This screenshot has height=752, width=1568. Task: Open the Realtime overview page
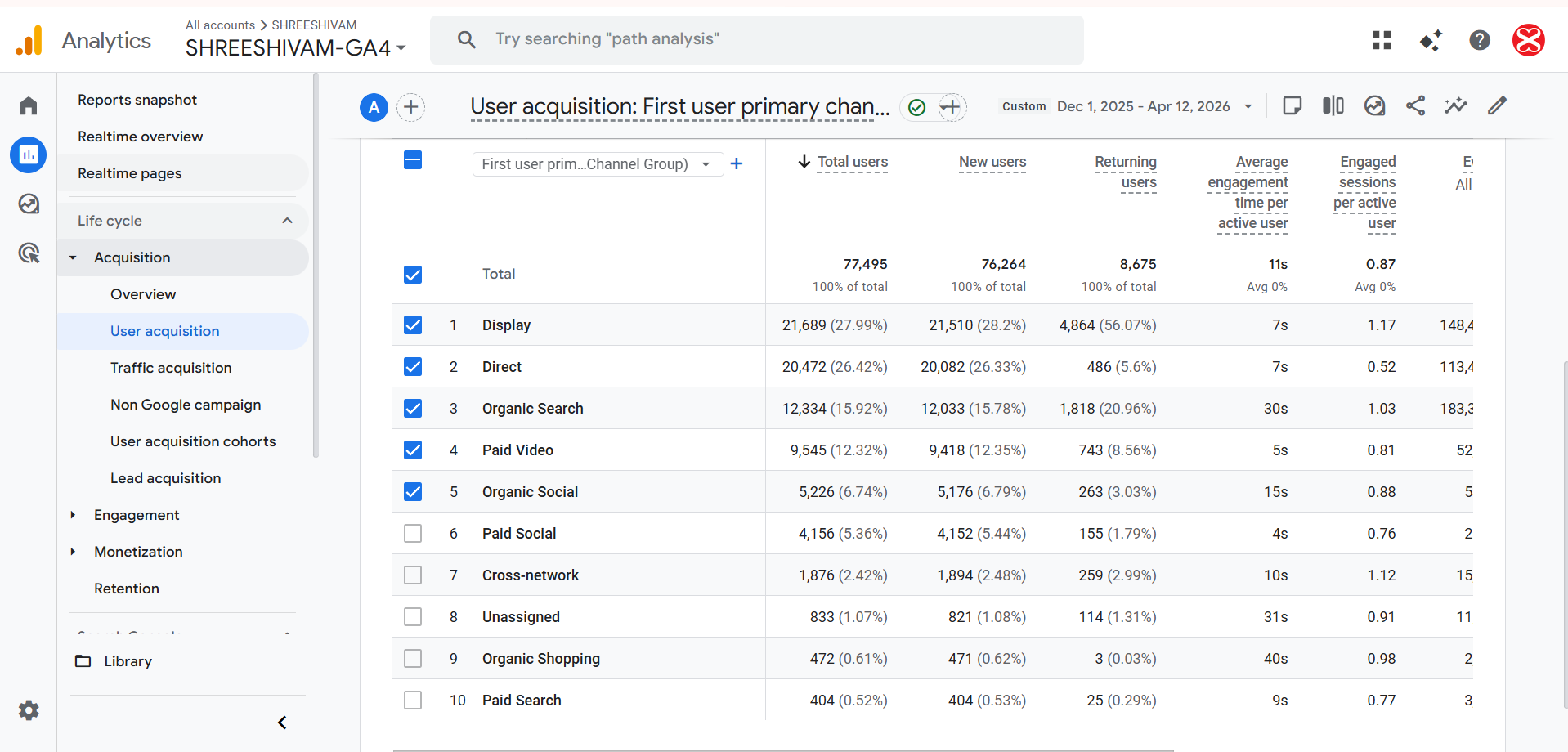(140, 136)
